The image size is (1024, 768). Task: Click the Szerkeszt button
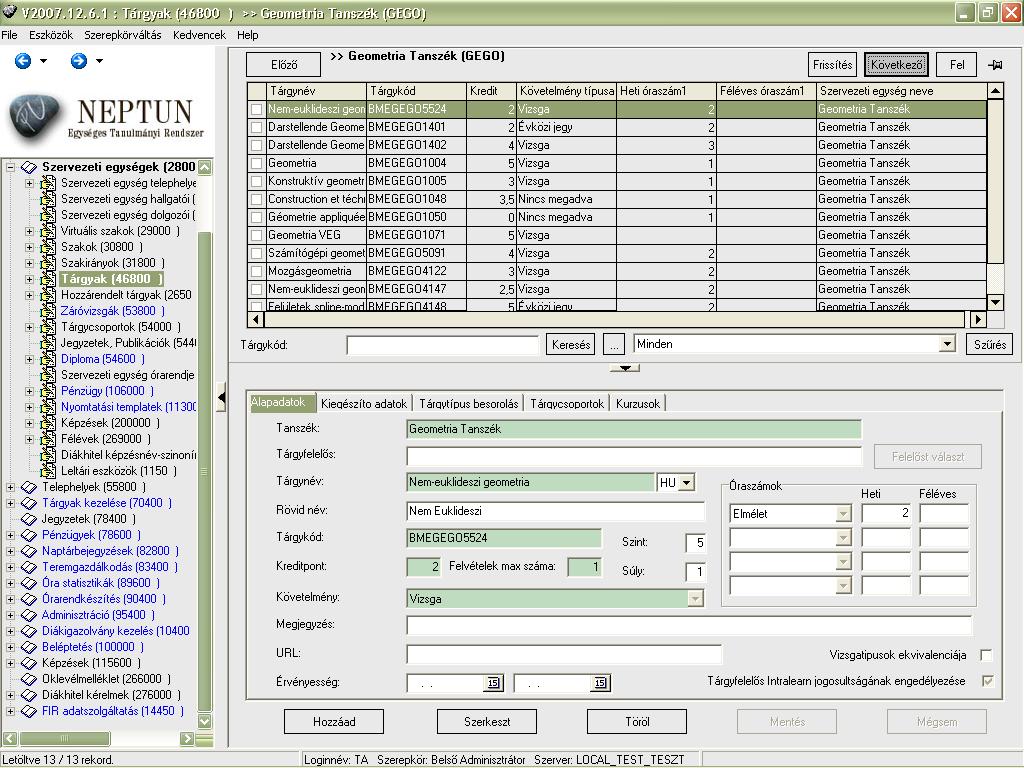coord(487,722)
